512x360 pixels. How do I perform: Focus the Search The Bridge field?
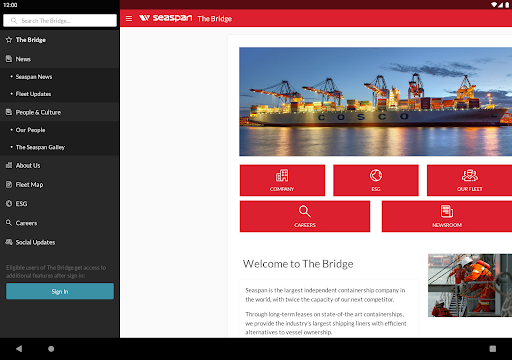point(60,21)
